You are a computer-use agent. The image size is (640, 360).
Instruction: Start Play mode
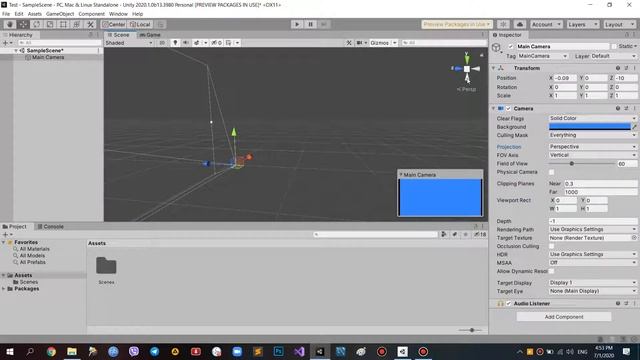point(297,24)
